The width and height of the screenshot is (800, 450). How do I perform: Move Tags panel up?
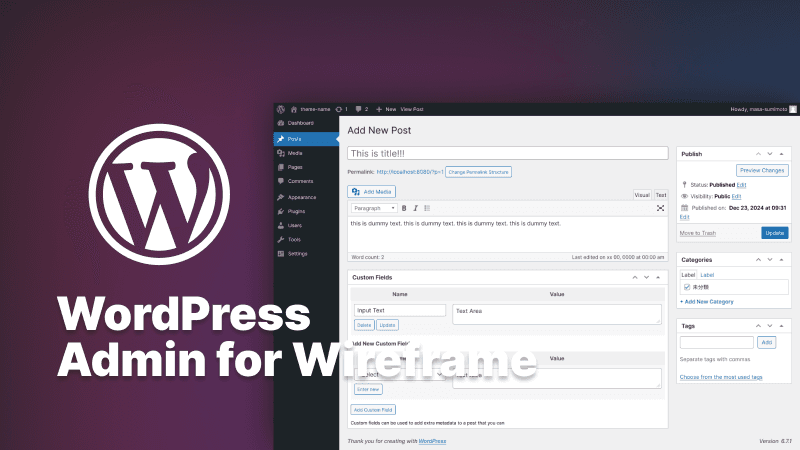[x=758, y=326]
